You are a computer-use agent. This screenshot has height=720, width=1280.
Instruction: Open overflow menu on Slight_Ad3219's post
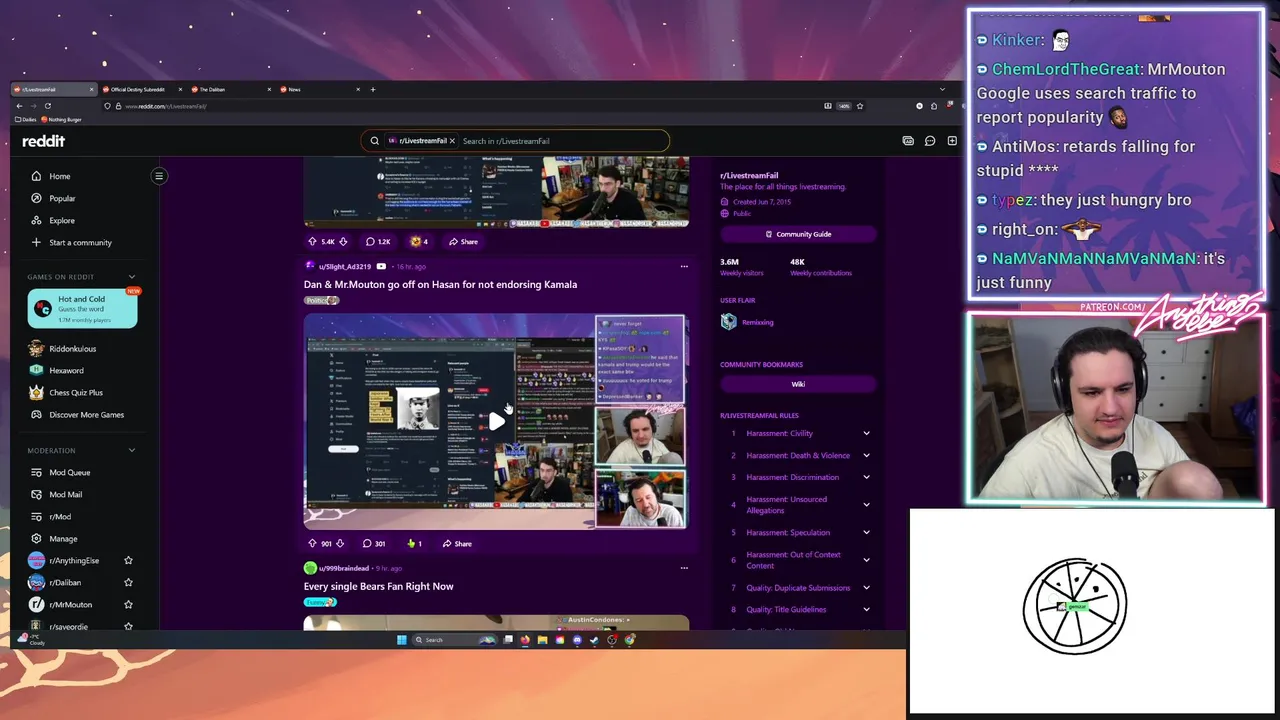(684, 266)
